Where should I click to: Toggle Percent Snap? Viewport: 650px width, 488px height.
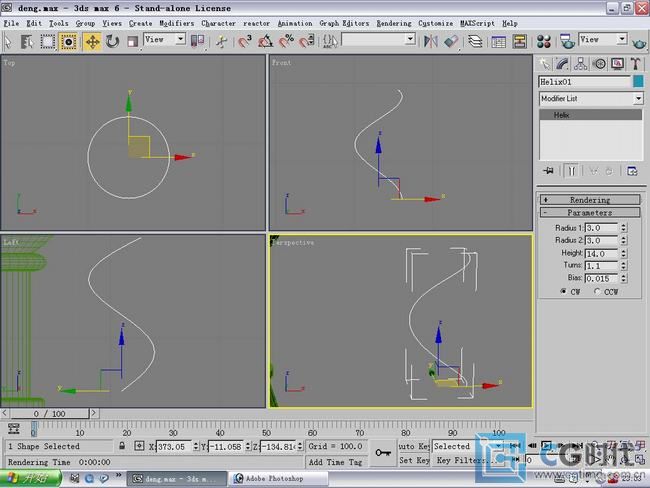pyautogui.click(x=286, y=41)
